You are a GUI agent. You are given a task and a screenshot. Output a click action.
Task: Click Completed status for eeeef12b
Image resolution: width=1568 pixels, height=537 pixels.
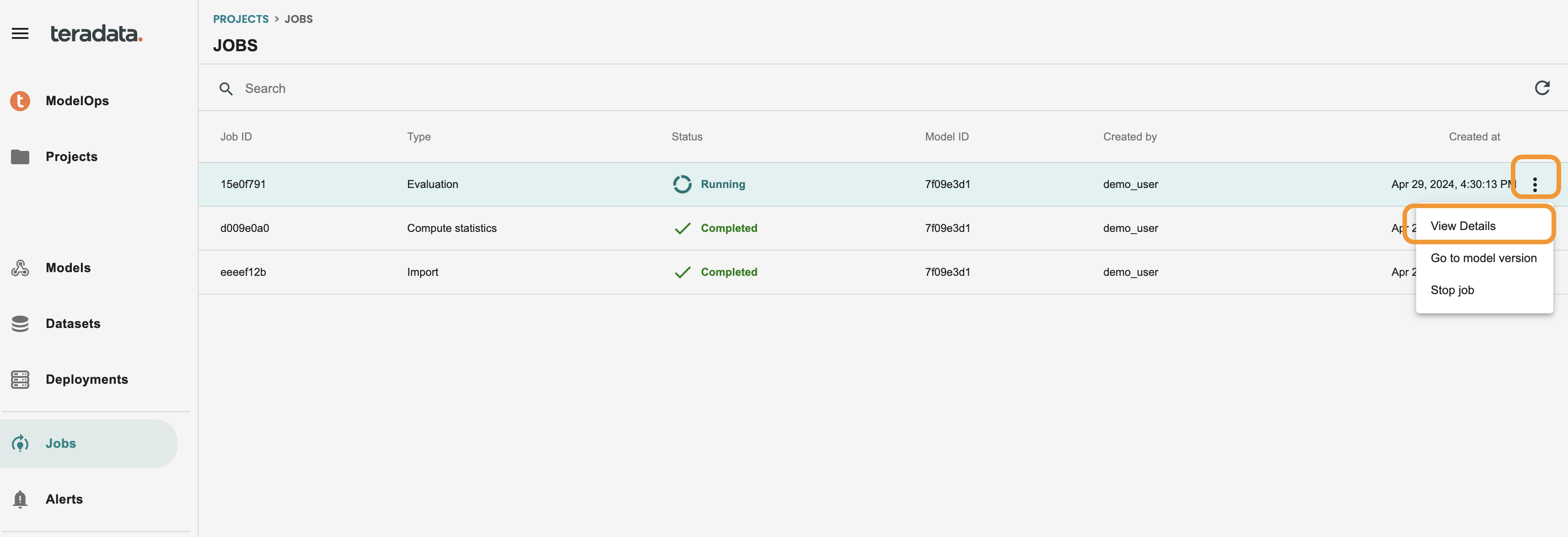click(729, 272)
